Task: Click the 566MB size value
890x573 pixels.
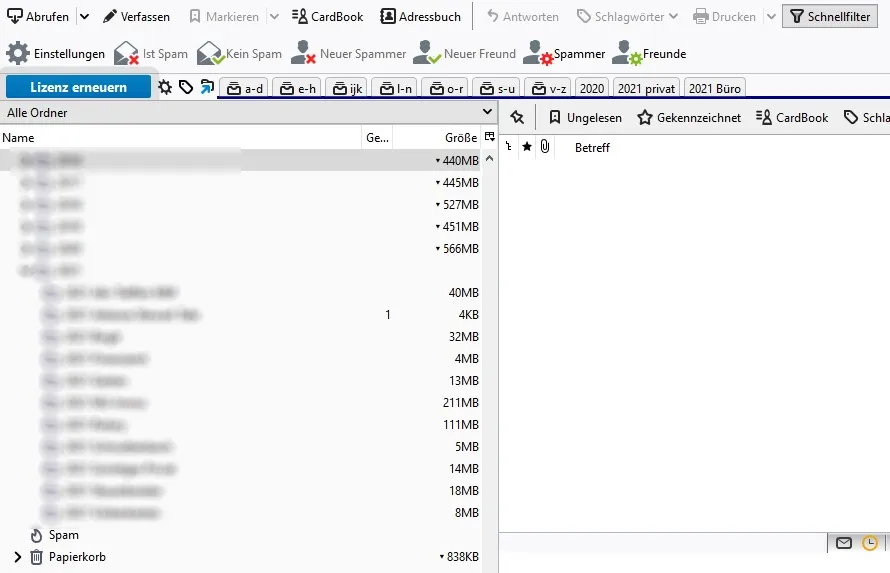Action: click(460, 248)
